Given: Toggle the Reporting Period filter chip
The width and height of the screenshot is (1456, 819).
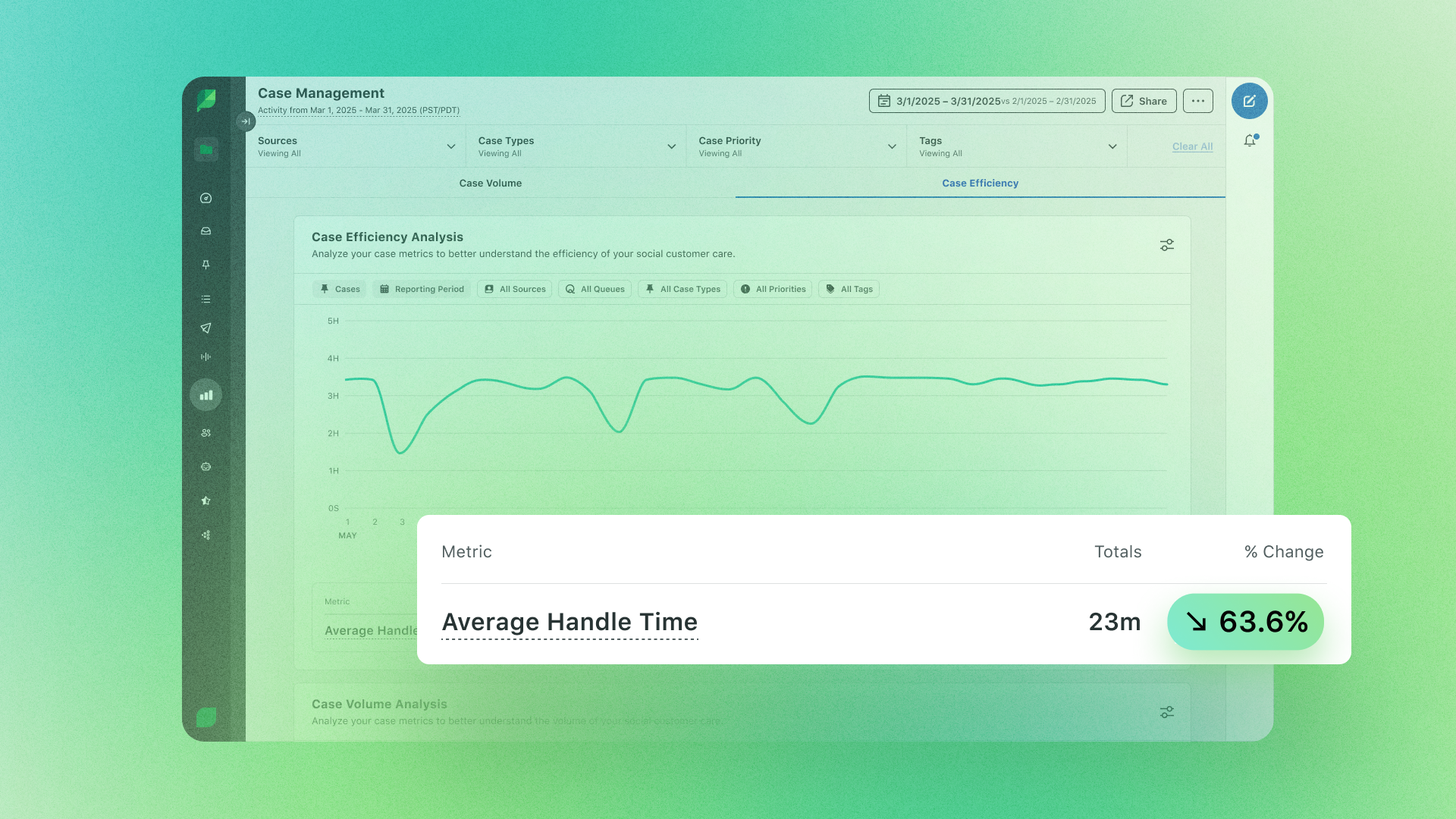Looking at the screenshot, I should tap(422, 289).
